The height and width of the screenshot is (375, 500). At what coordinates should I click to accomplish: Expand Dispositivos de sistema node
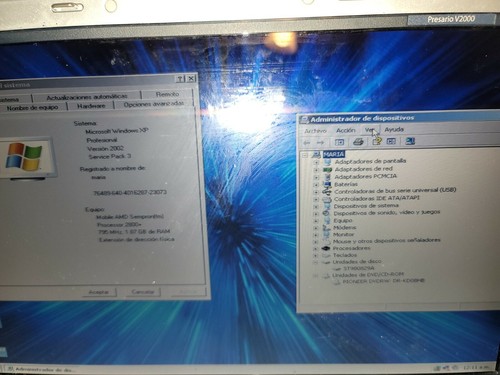(316, 207)
